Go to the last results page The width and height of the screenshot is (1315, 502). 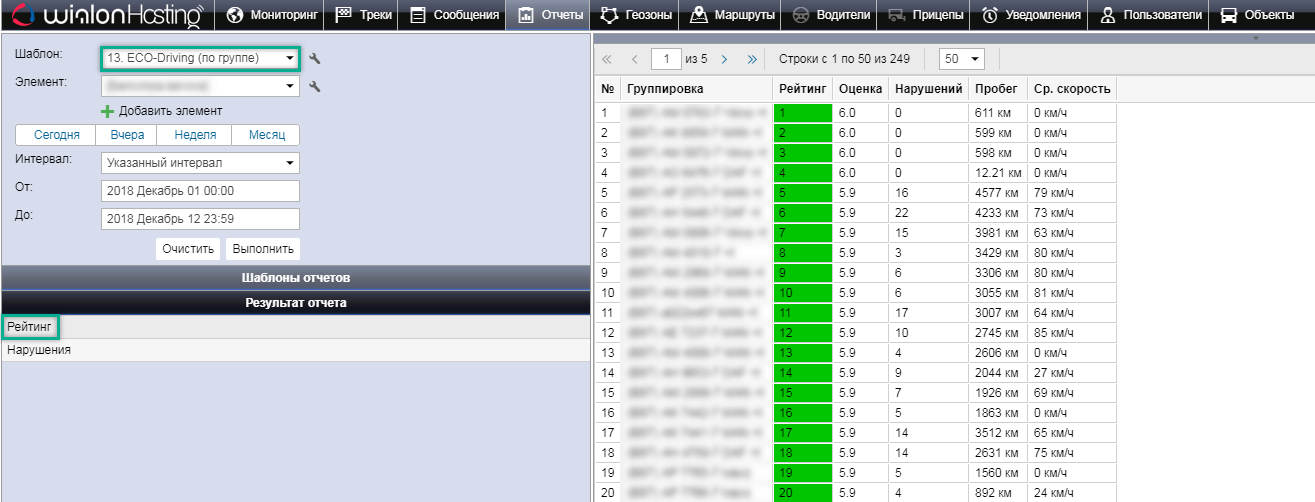(752, 59)
